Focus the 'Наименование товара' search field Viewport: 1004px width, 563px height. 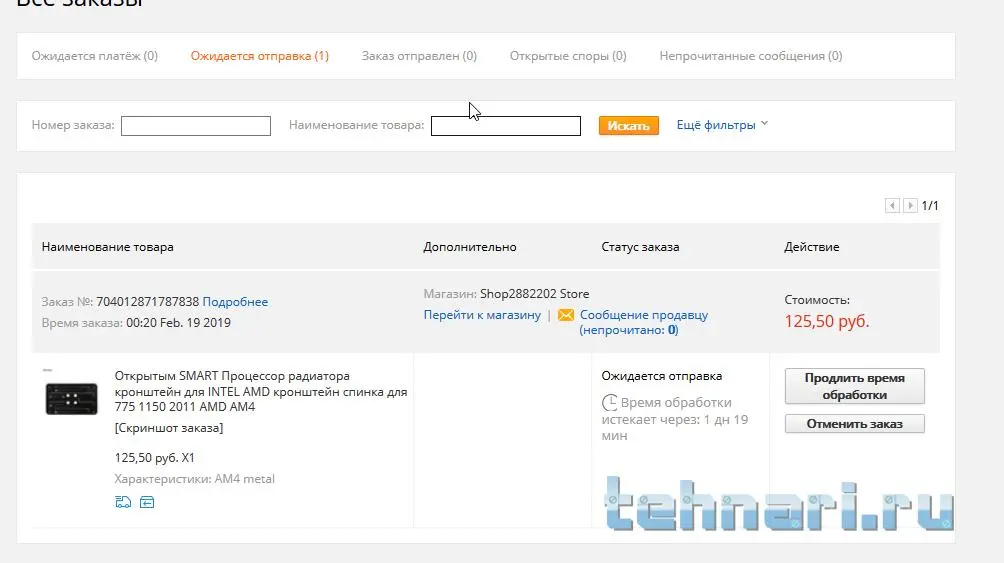tap(505, 126)
